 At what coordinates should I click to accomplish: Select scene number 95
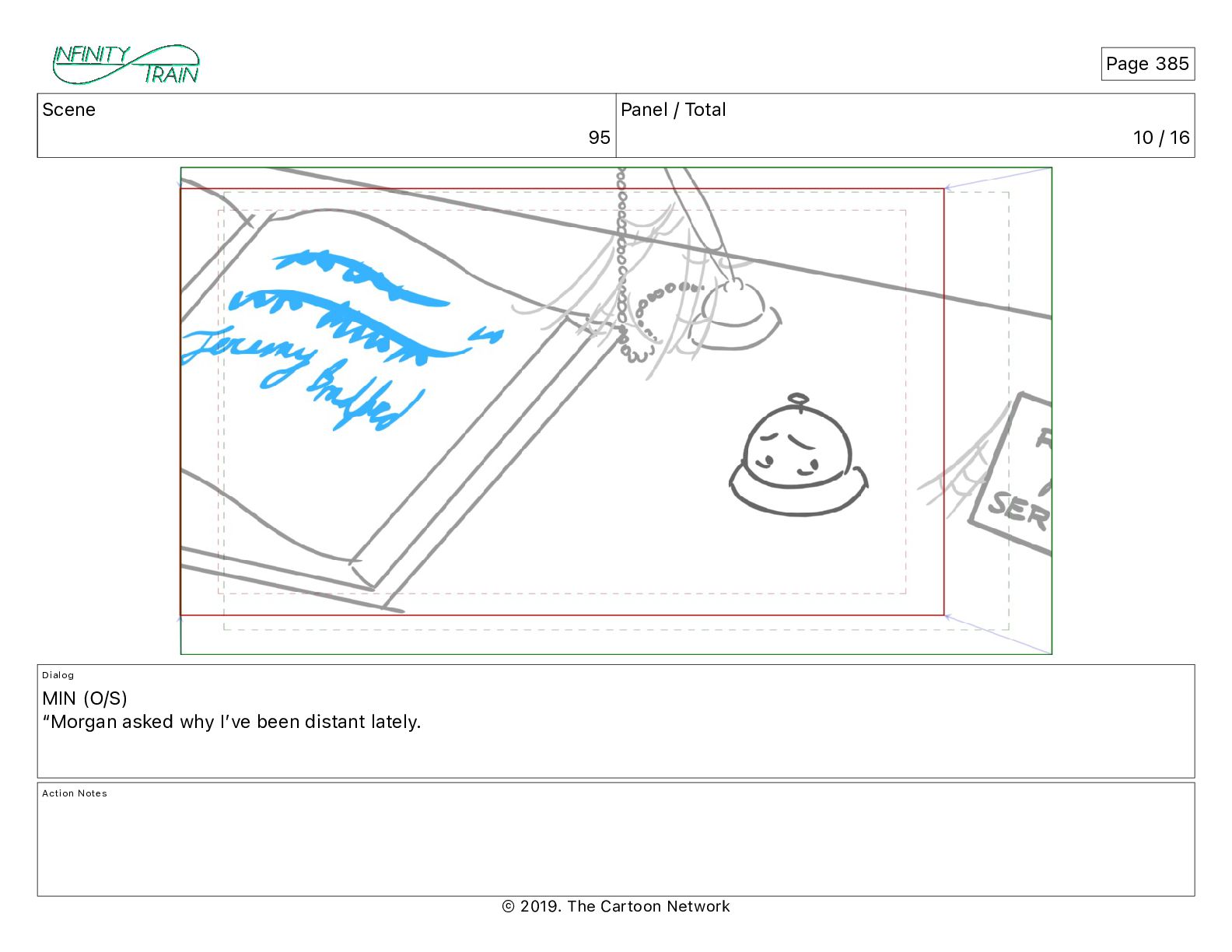599,138
